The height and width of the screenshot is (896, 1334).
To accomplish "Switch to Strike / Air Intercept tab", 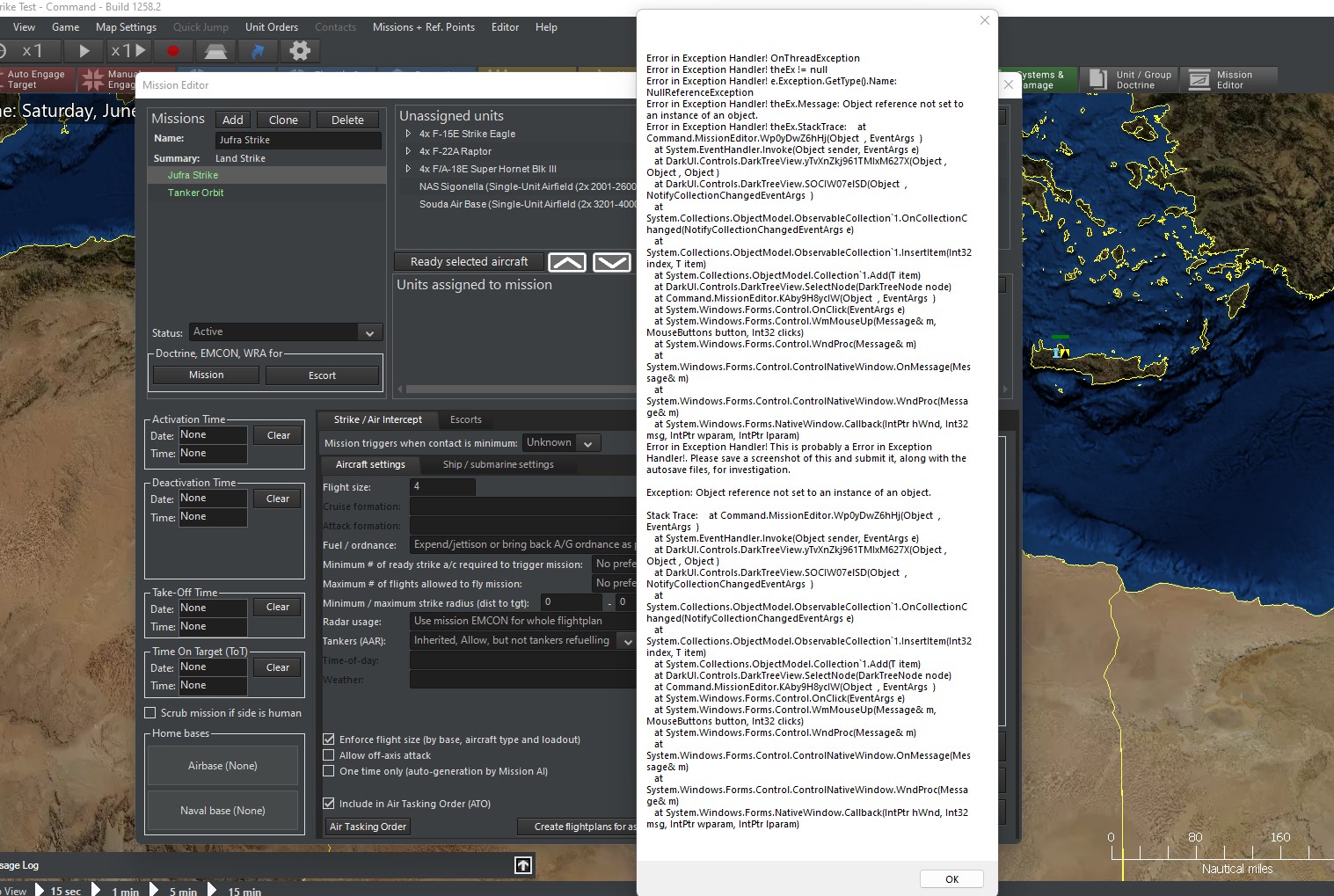I will [x=378, y=420].
